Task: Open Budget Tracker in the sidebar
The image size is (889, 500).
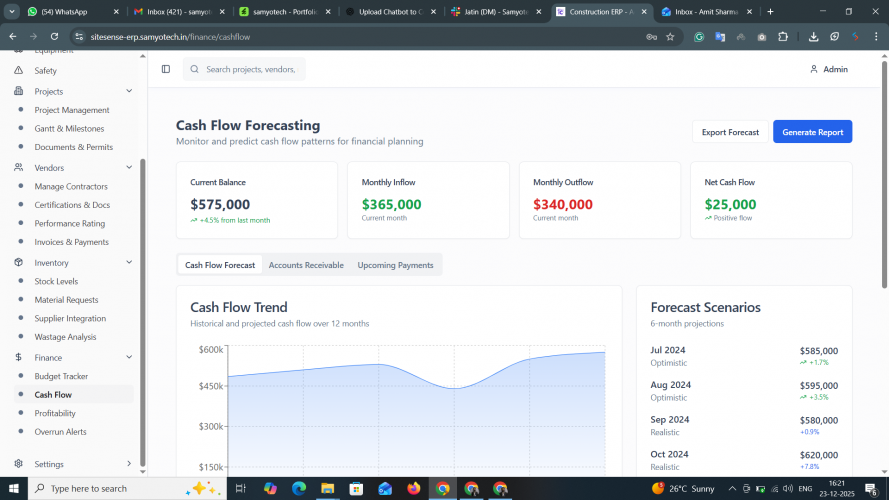Action: (61, 376)
